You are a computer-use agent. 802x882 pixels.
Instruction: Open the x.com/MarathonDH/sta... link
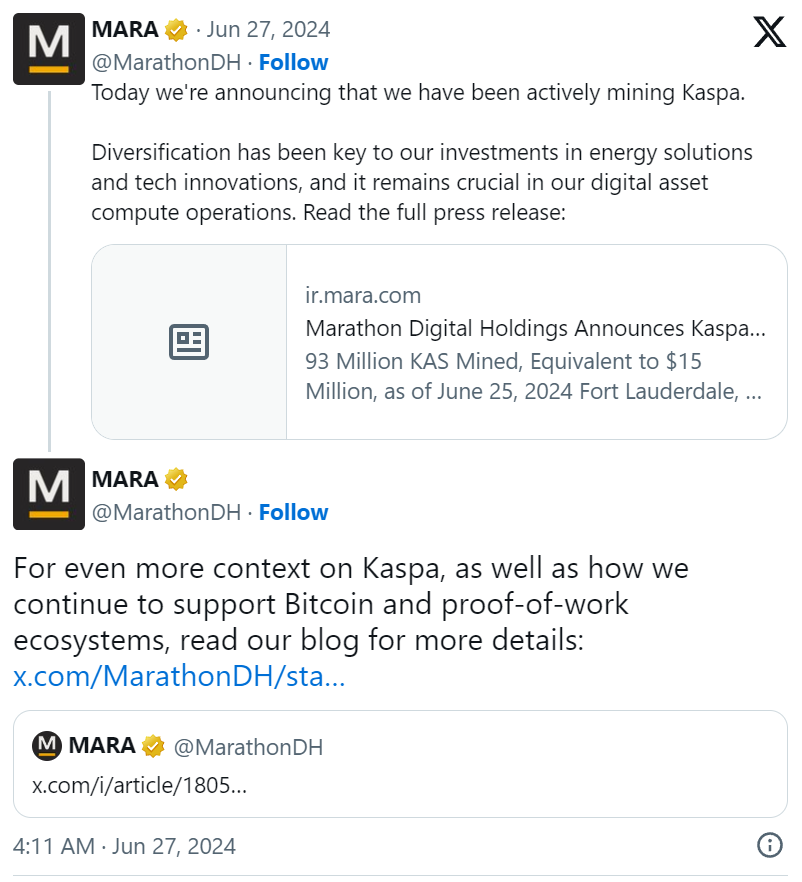click(180, 677)
